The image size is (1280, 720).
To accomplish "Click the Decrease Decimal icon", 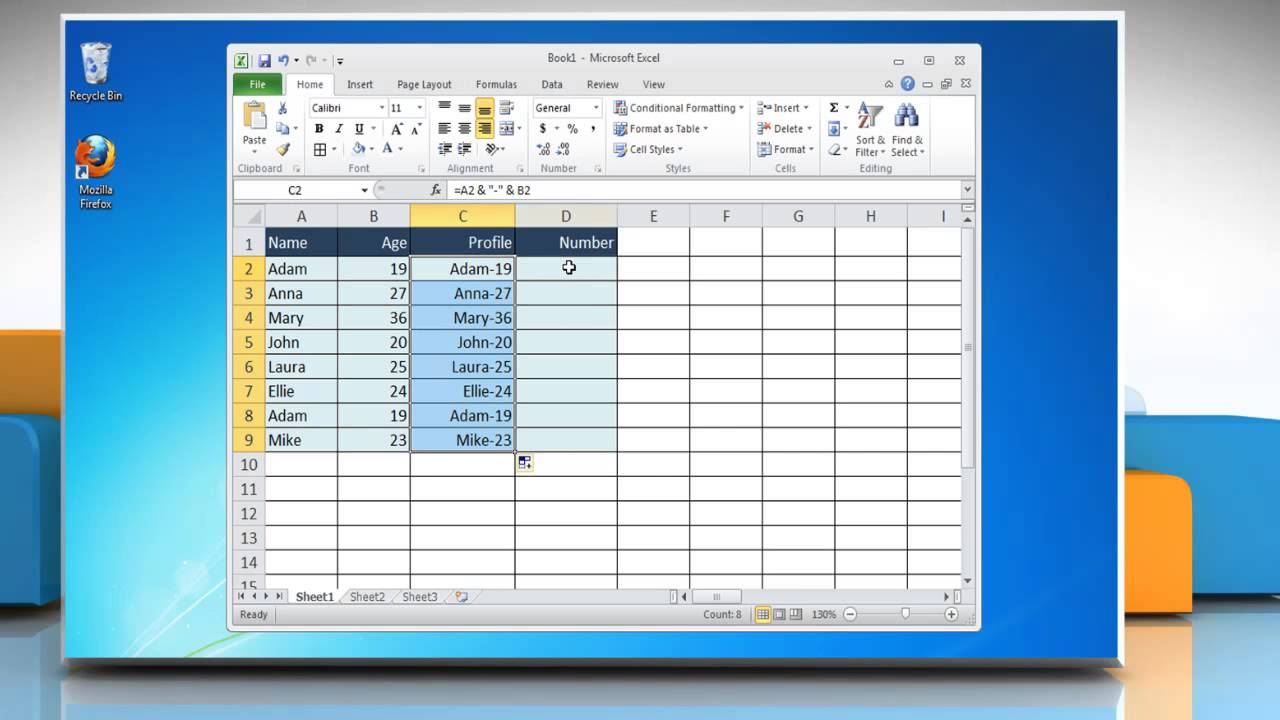I will (x=565, y=149).
